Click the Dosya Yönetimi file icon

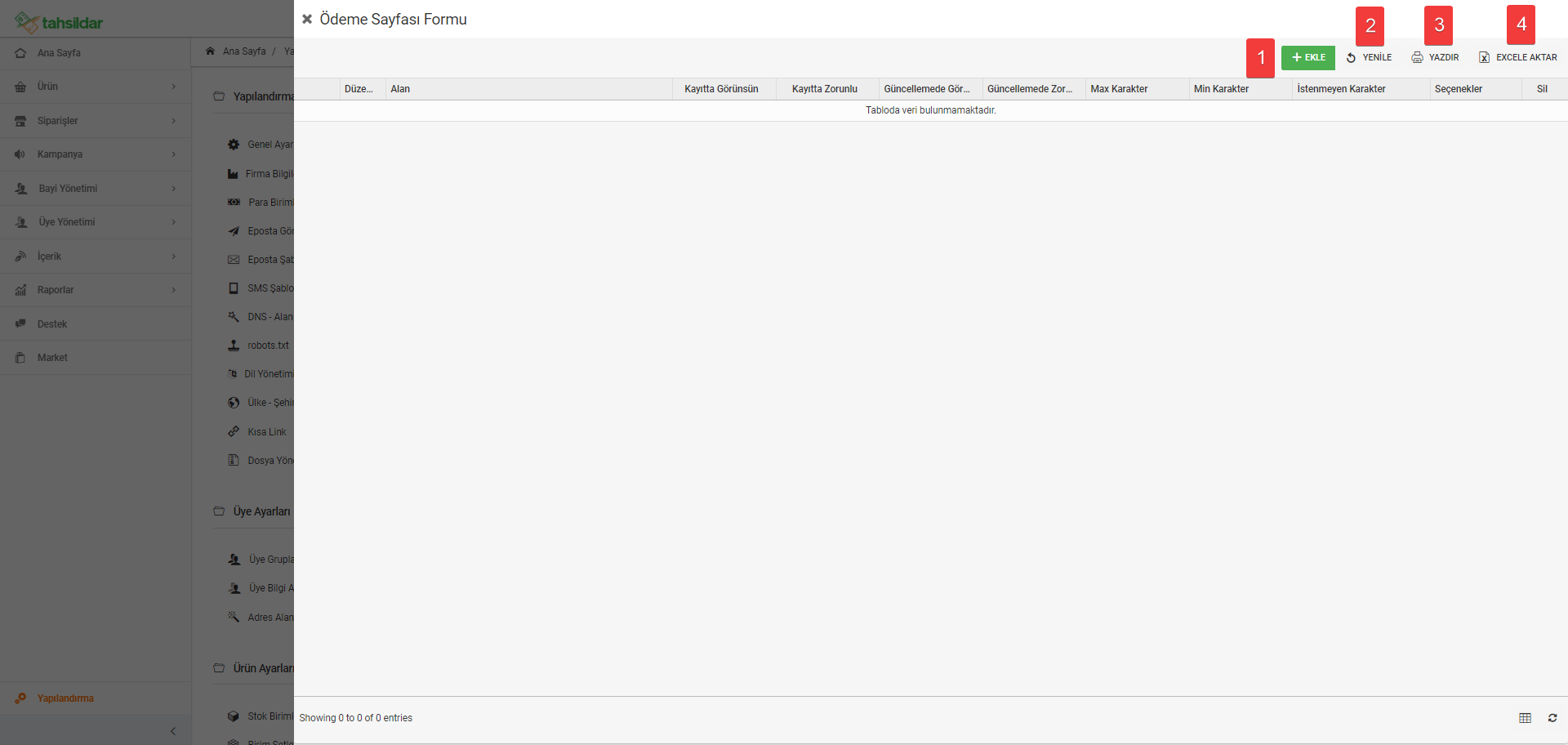[234, 461]
